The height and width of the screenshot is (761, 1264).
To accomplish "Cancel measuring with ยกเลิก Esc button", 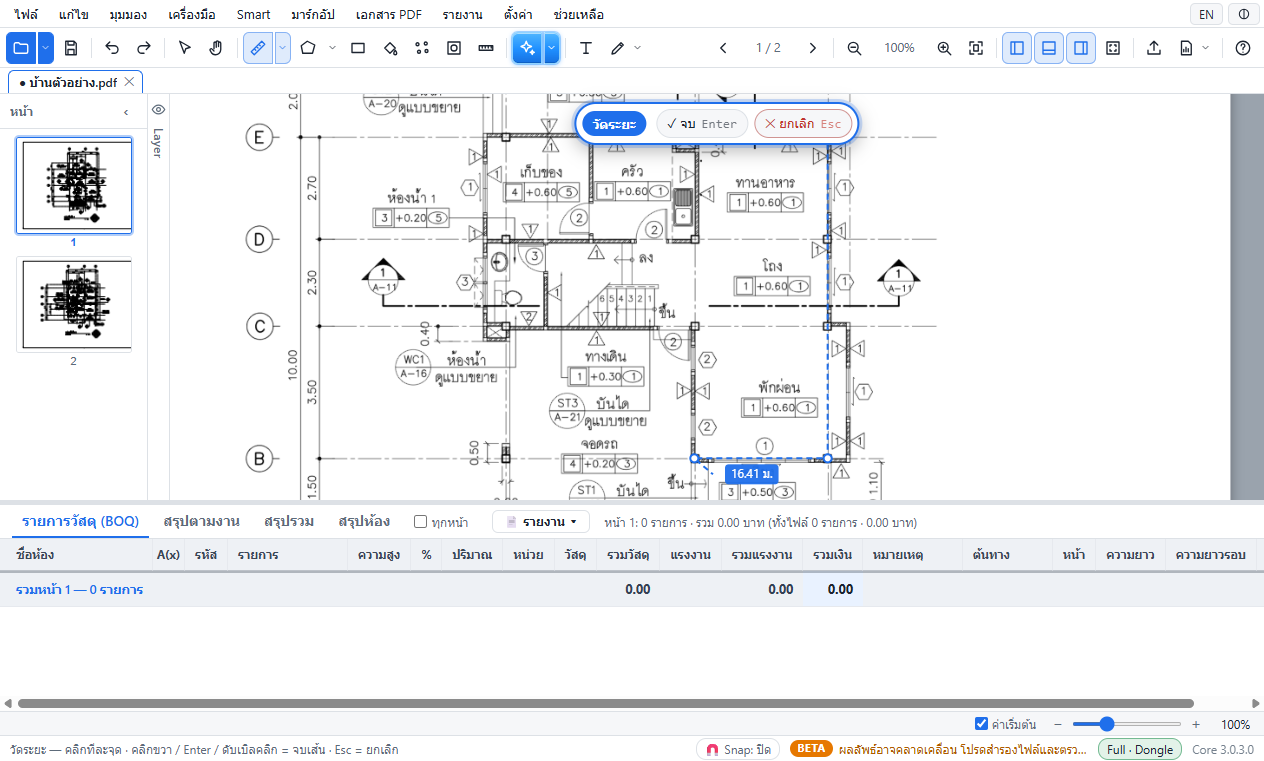I will pos(803,124).
